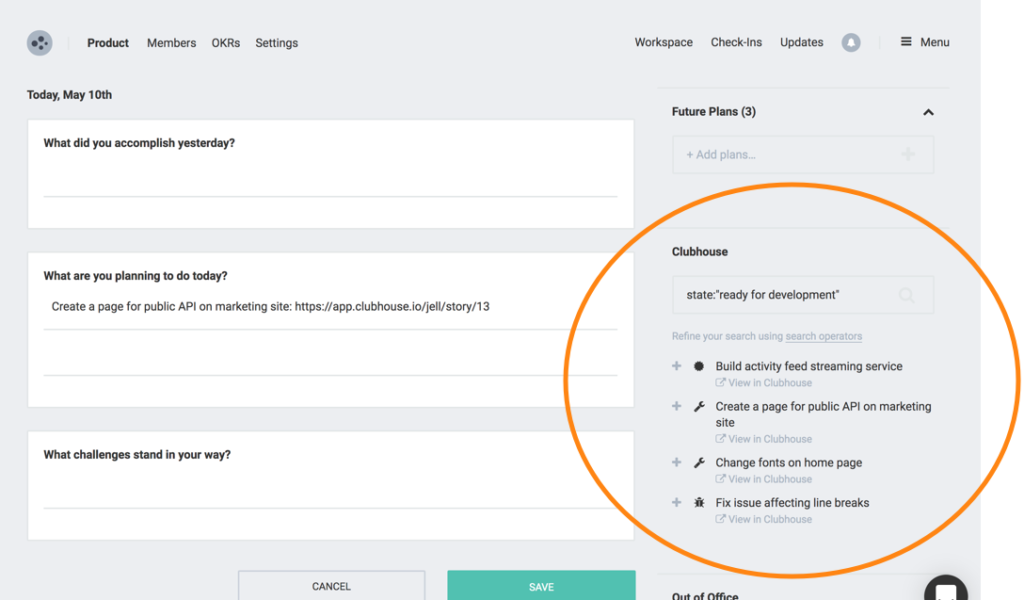Navigate to Workspace
Image resolution: width=1024 pixels, height=600 pixels.
pyautogui.click(x=664, y=42)
